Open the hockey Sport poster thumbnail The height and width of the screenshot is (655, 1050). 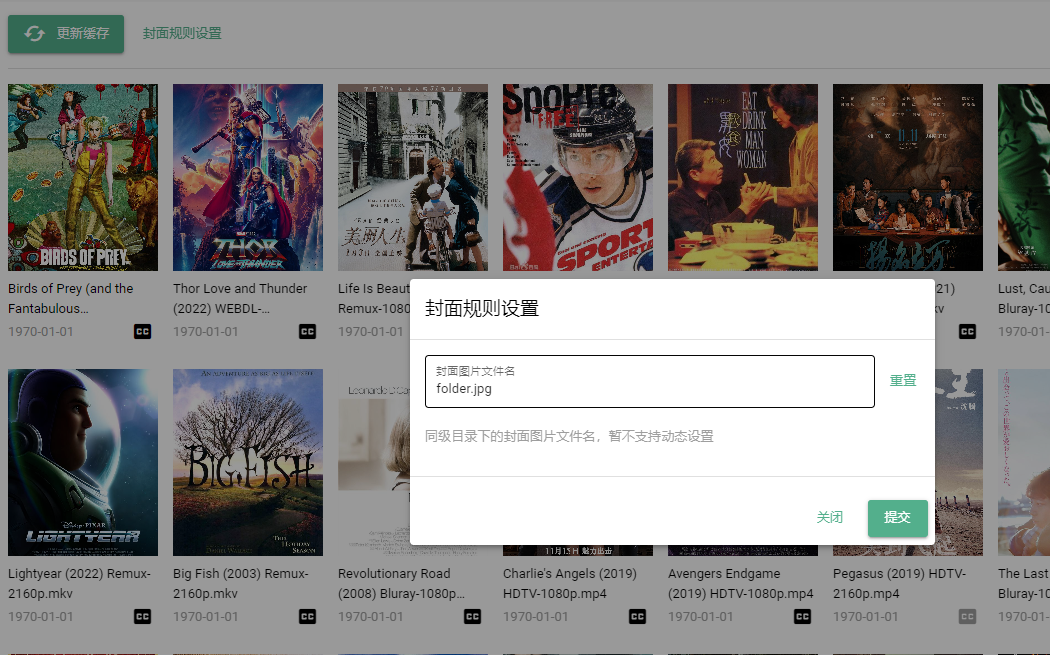click(578, 177)
